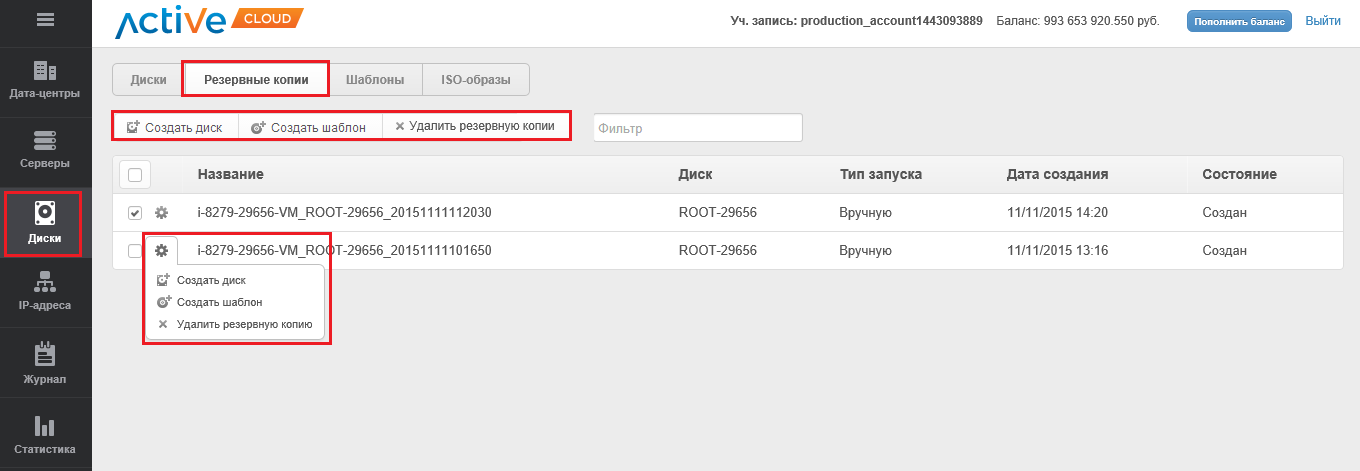This screenshot has width=1360, height=471.
Task: Open the hamburger menu in sidebar
Action: coord(45,19)
